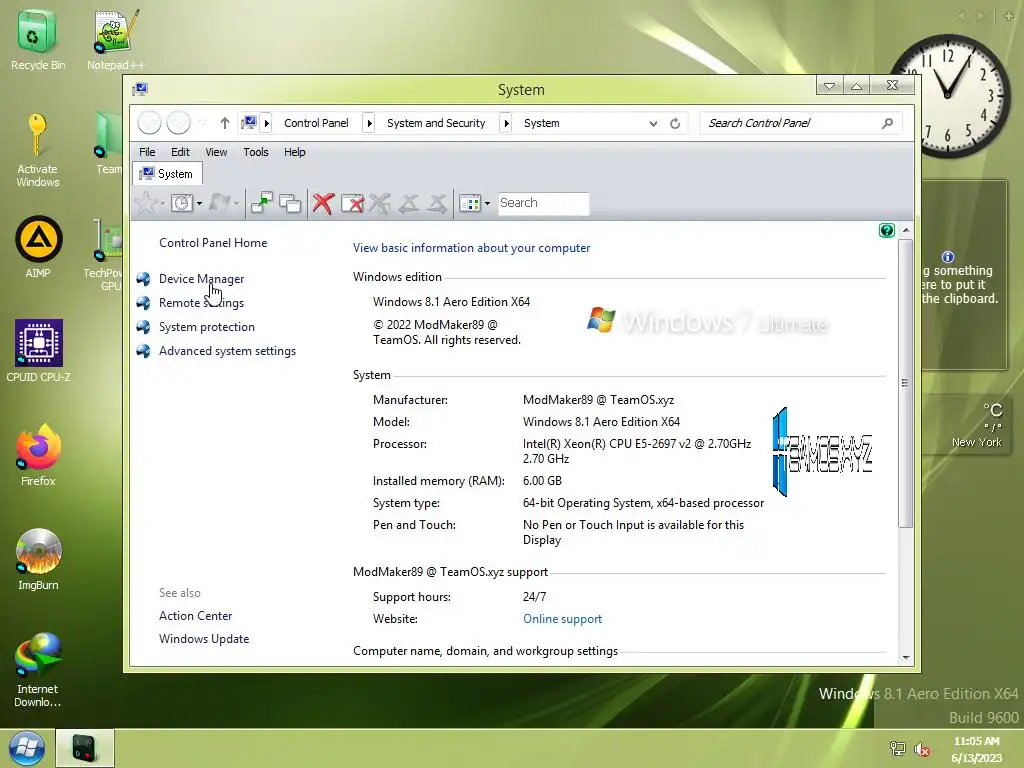Select CPUID CPU-Z desktop icon

[39, 351]
